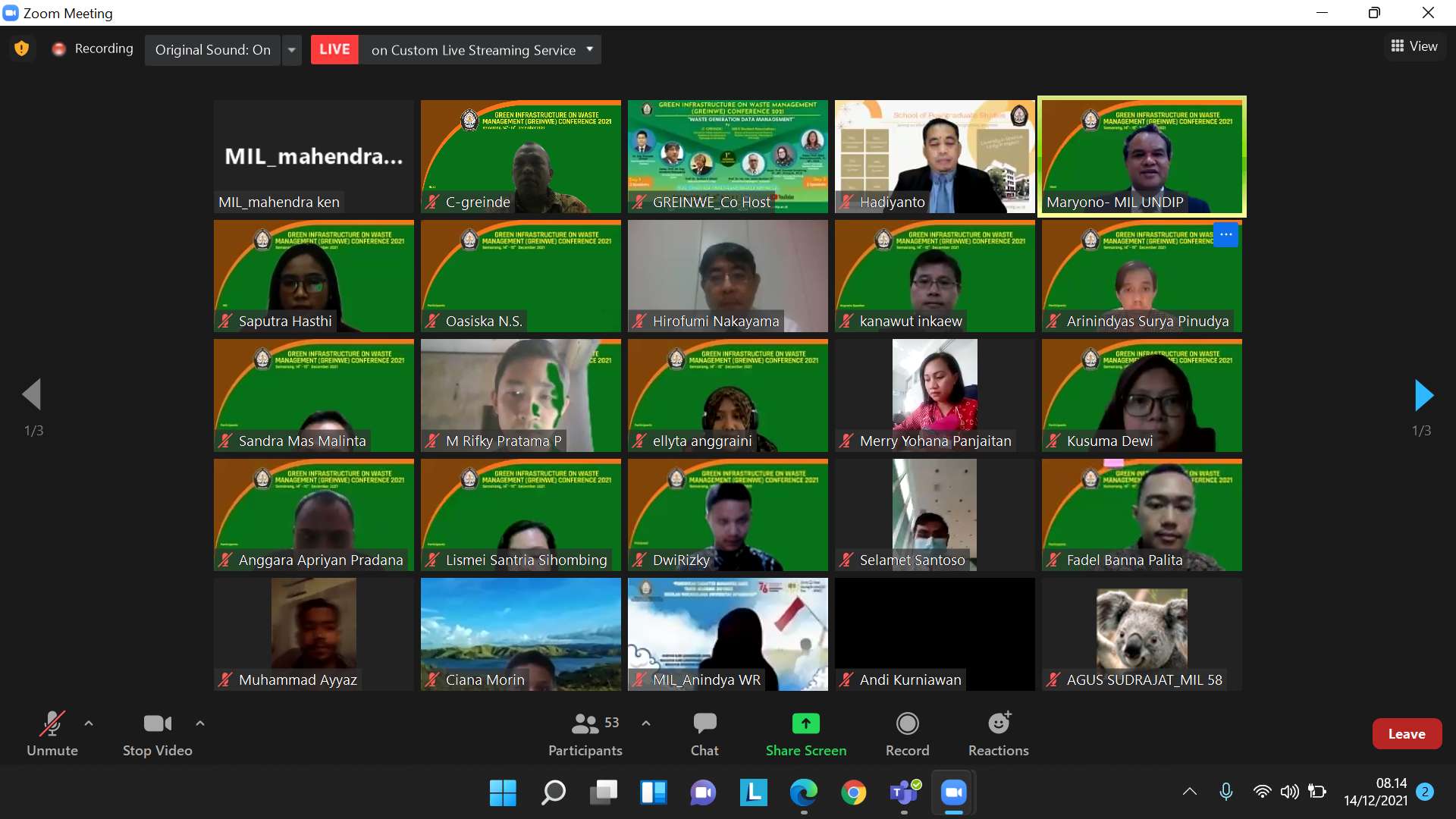Open more options on Arinindyas video tile
The image size is (1456, 819).
tap(1225, 235)
